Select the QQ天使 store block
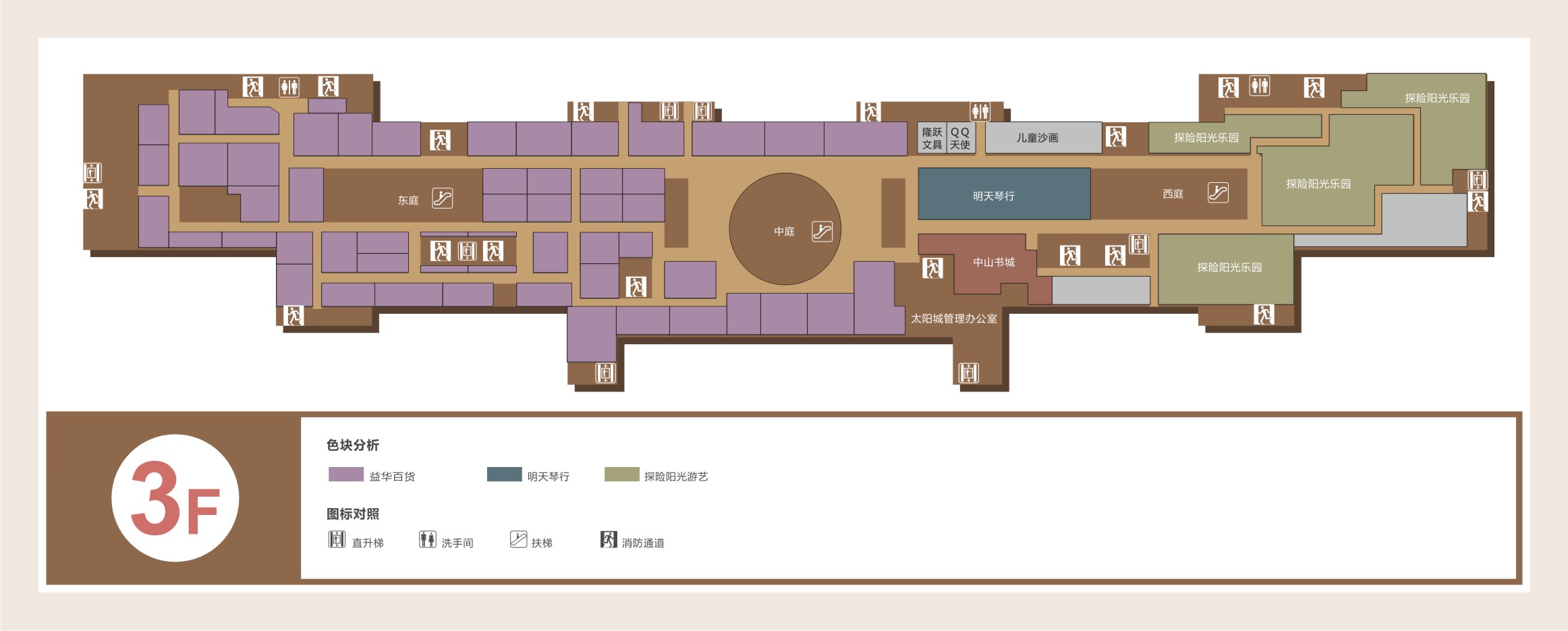Viewport: 1568px width, 631px height. coord(961,138)
